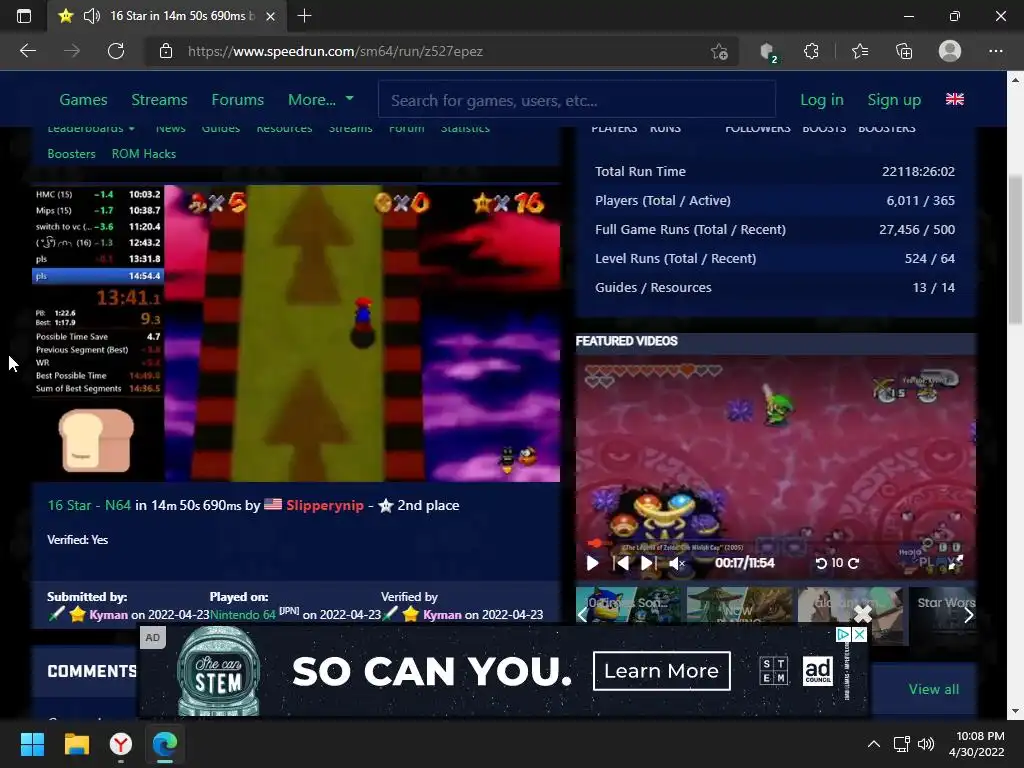Show hidden system tray icons chevron
Viewport: 1024px width, 768px height.
pyautogui.click(x=874, y=744)
